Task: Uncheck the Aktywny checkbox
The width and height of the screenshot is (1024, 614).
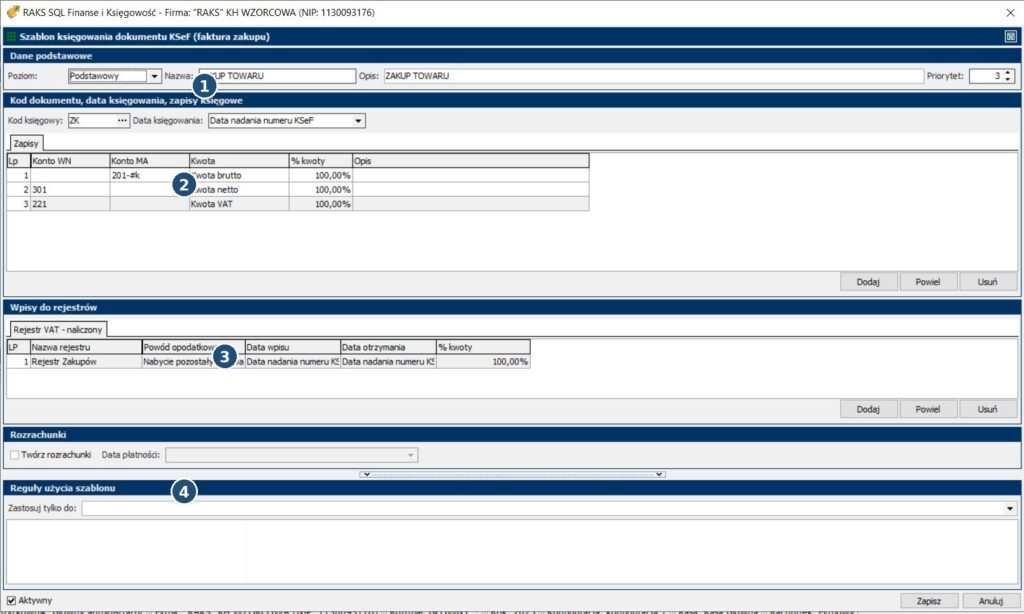Action: (11, 600)
